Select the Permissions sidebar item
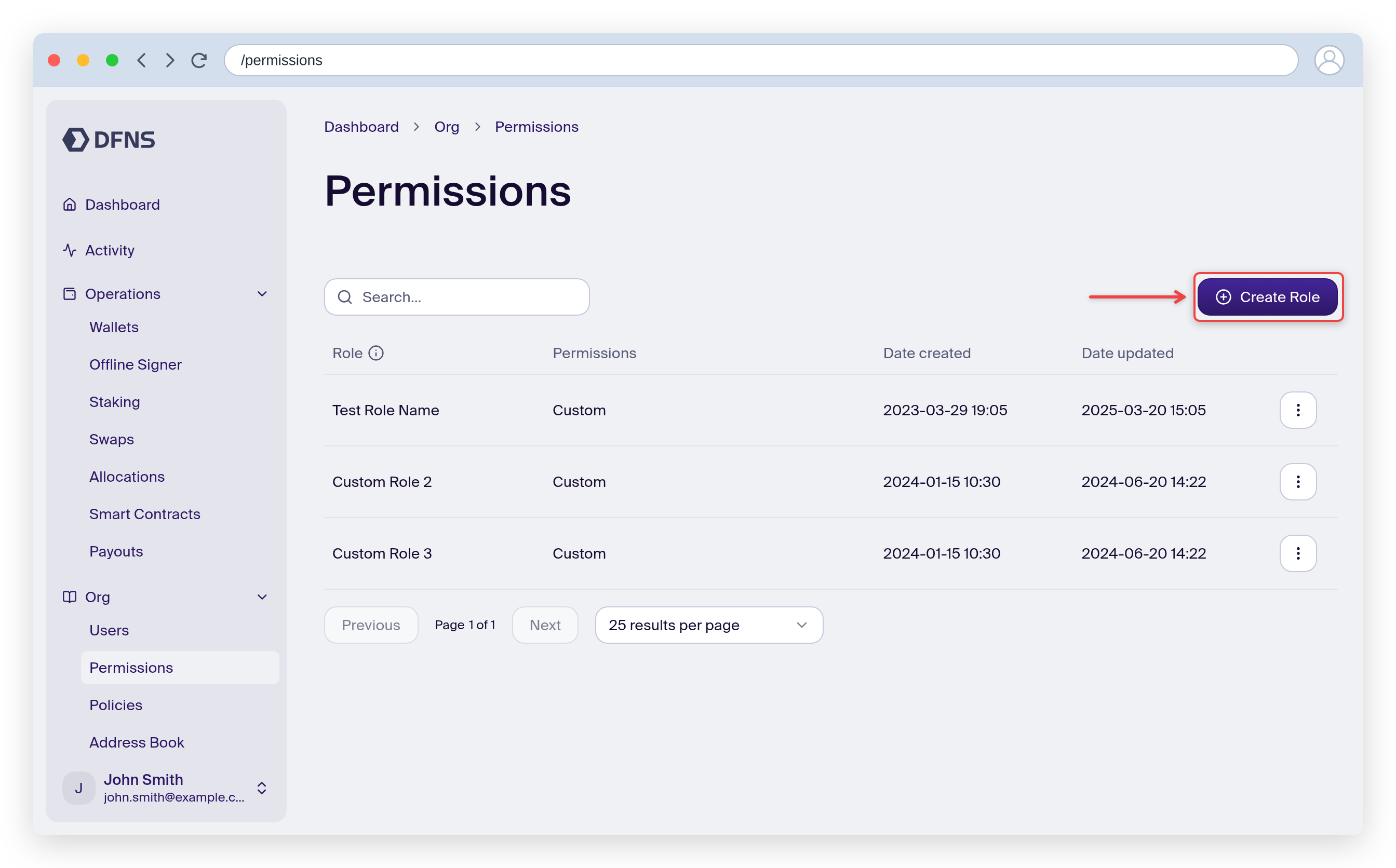The image size is (1396, 868). [x=180, y=668]
